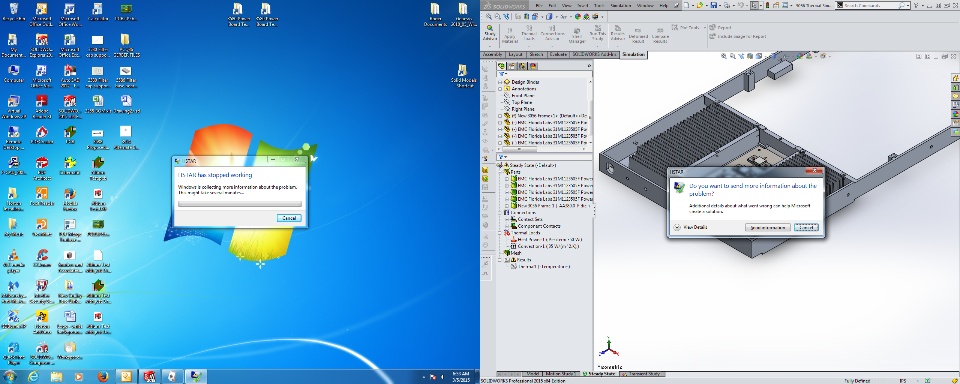This screenshot has width=960, height=384.
Task: Click Apply Material in the Simulation toolbar
Action: tap(509, 36)
